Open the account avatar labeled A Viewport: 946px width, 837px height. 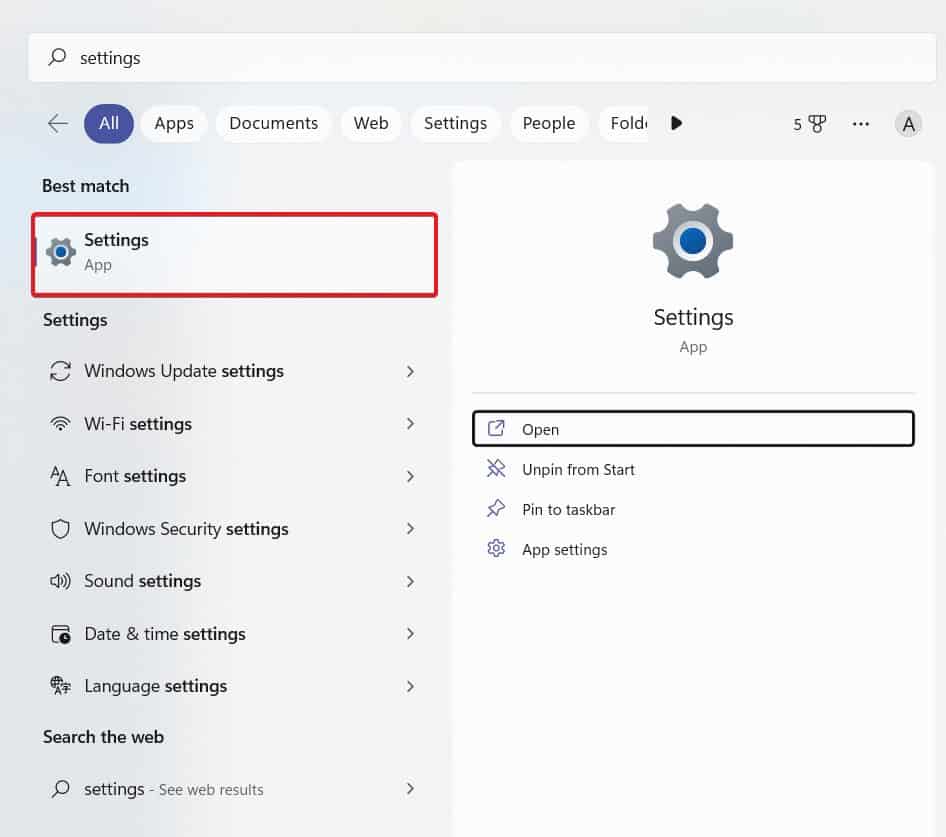(908, 124)
